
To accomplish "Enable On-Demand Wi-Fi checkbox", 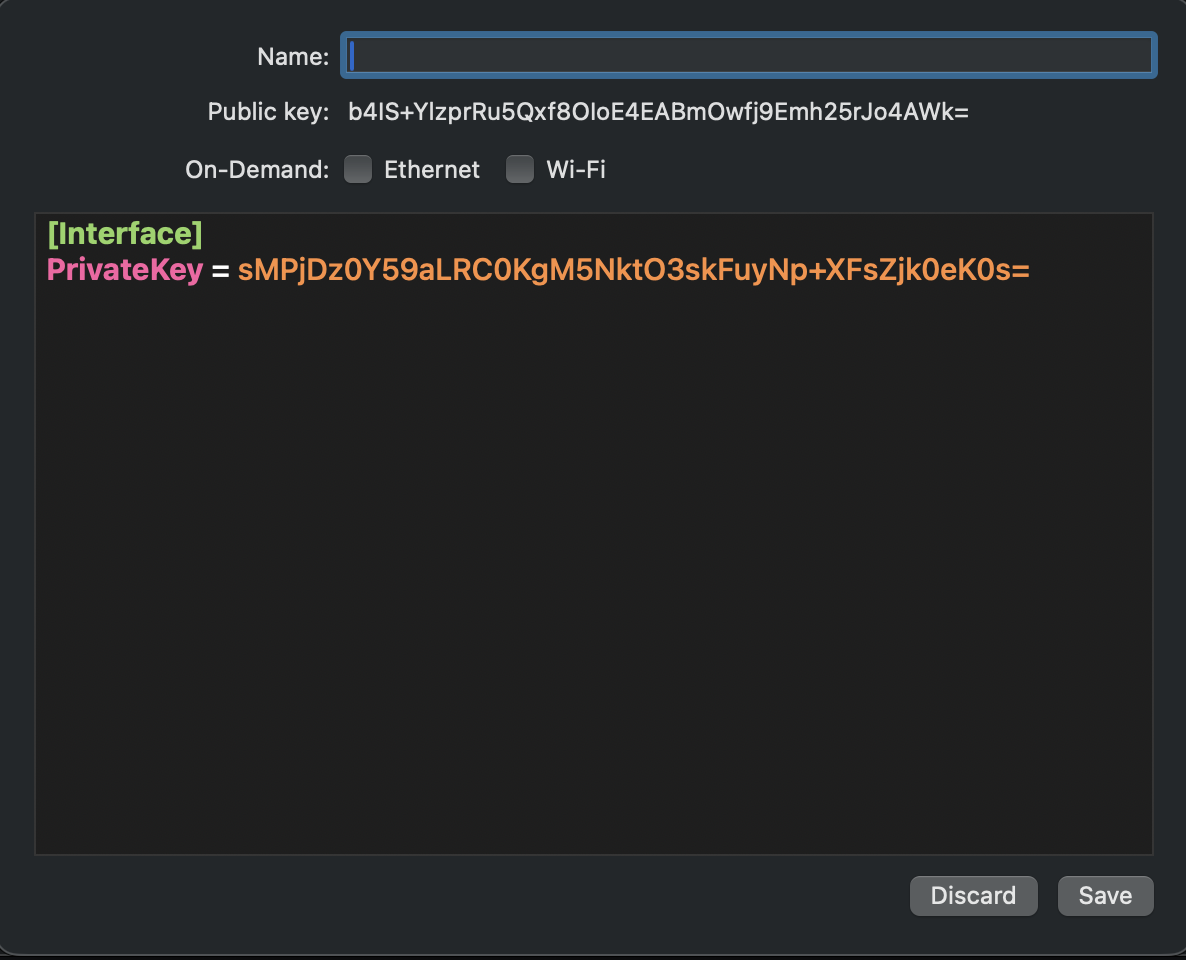I will tap(520, 169).
